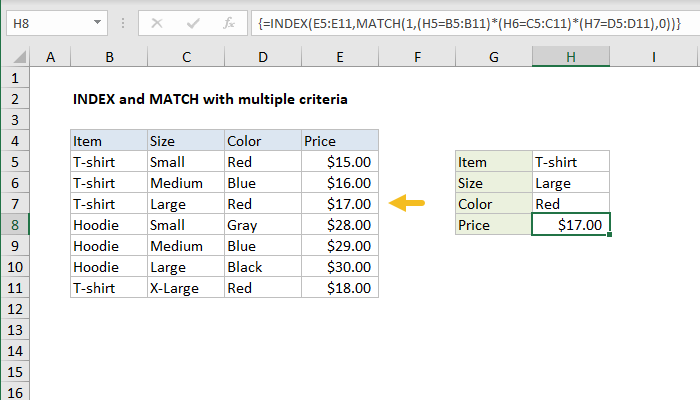The width and height of the screenshot is (700, 400).
Task: Click 'Hoodie' item cell in row 8
Action: tap(109, 225)
